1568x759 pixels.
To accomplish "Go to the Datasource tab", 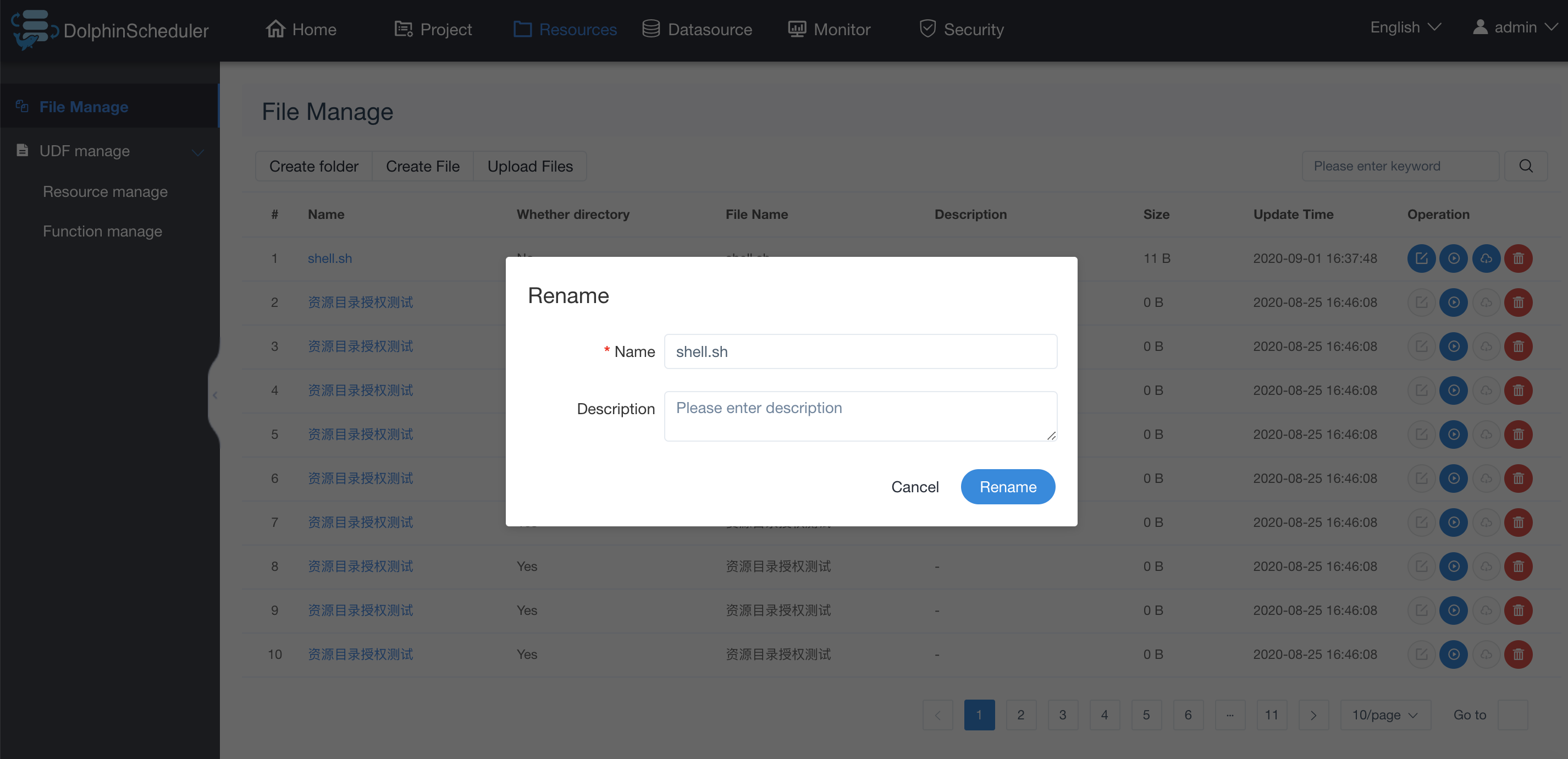I will tap(697, 29).
